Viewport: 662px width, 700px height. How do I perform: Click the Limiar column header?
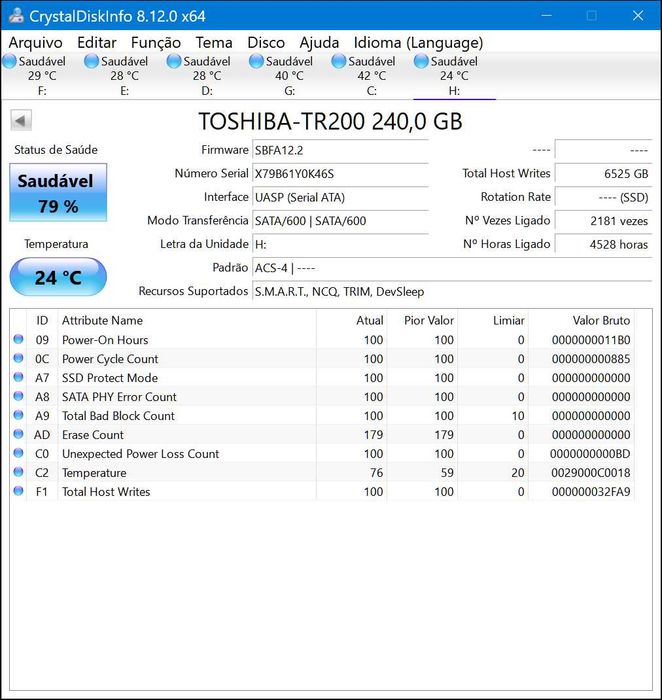493,321
